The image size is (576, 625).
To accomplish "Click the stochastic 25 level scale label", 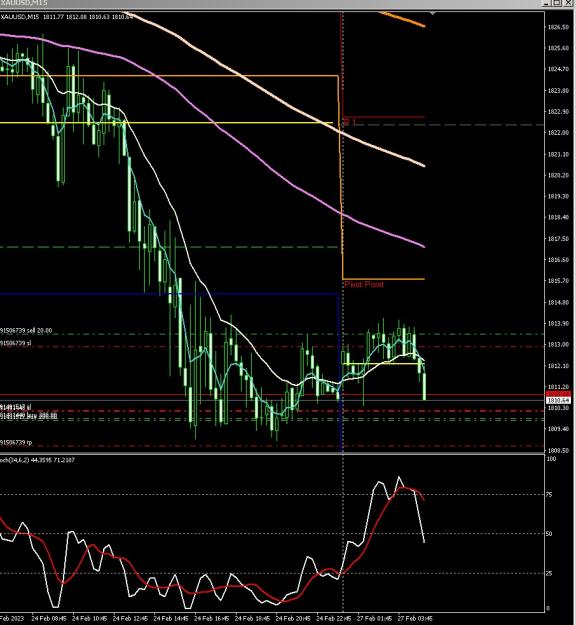I will click(x=549, y=573).
